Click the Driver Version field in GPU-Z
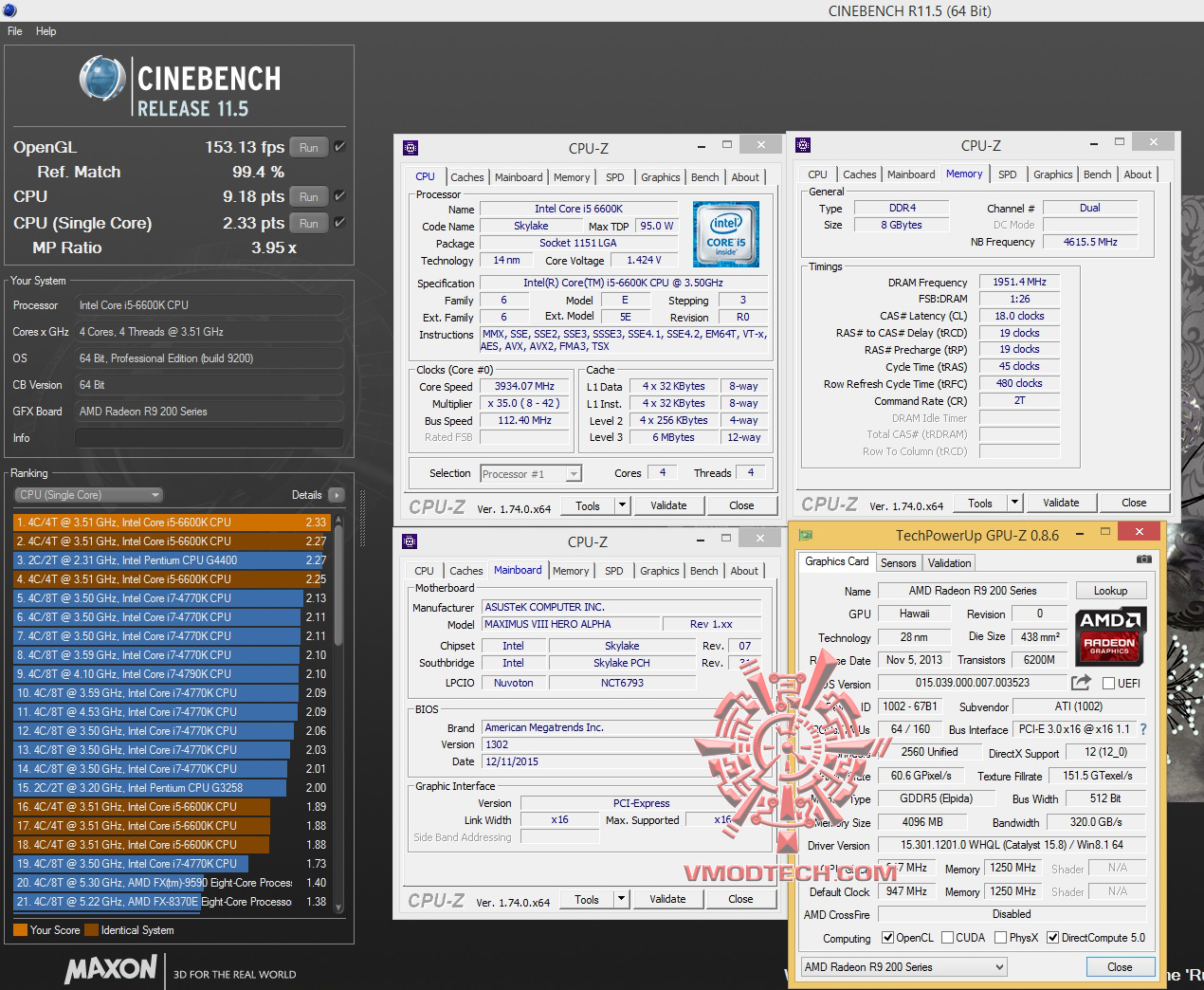The height and width of the screenshot is (990, 1204). click(x=1011, y=845)
